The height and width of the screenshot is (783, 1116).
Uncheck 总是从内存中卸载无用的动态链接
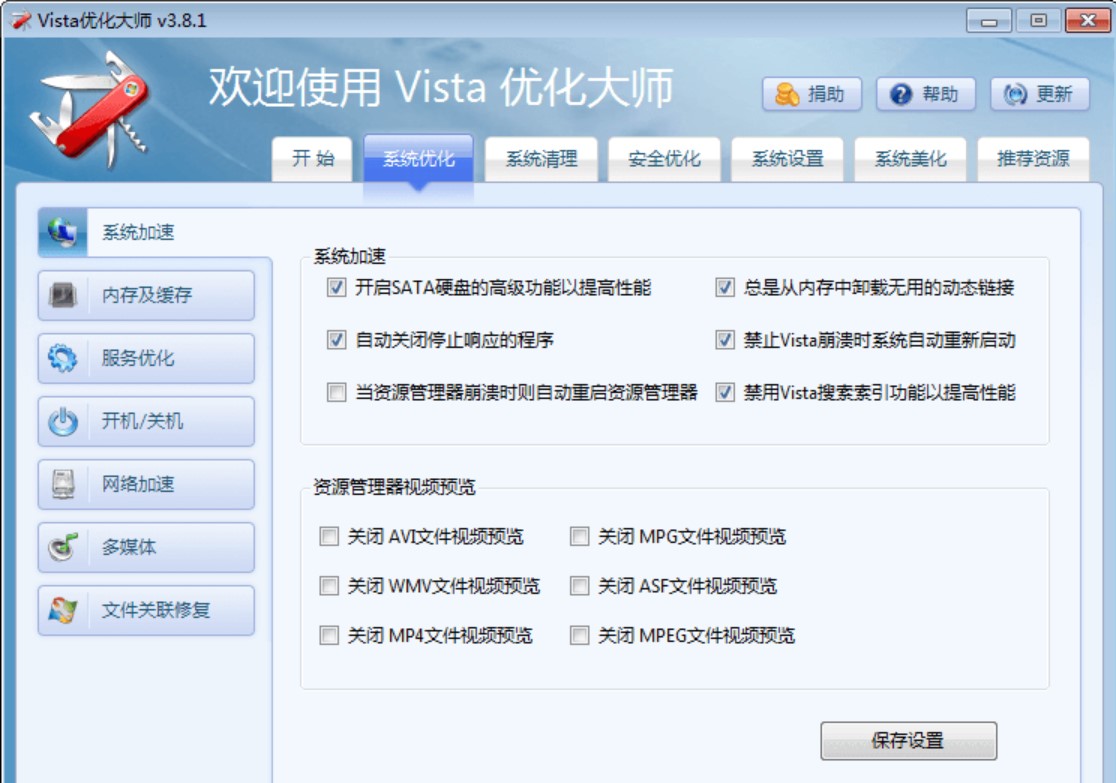point(725,288)
